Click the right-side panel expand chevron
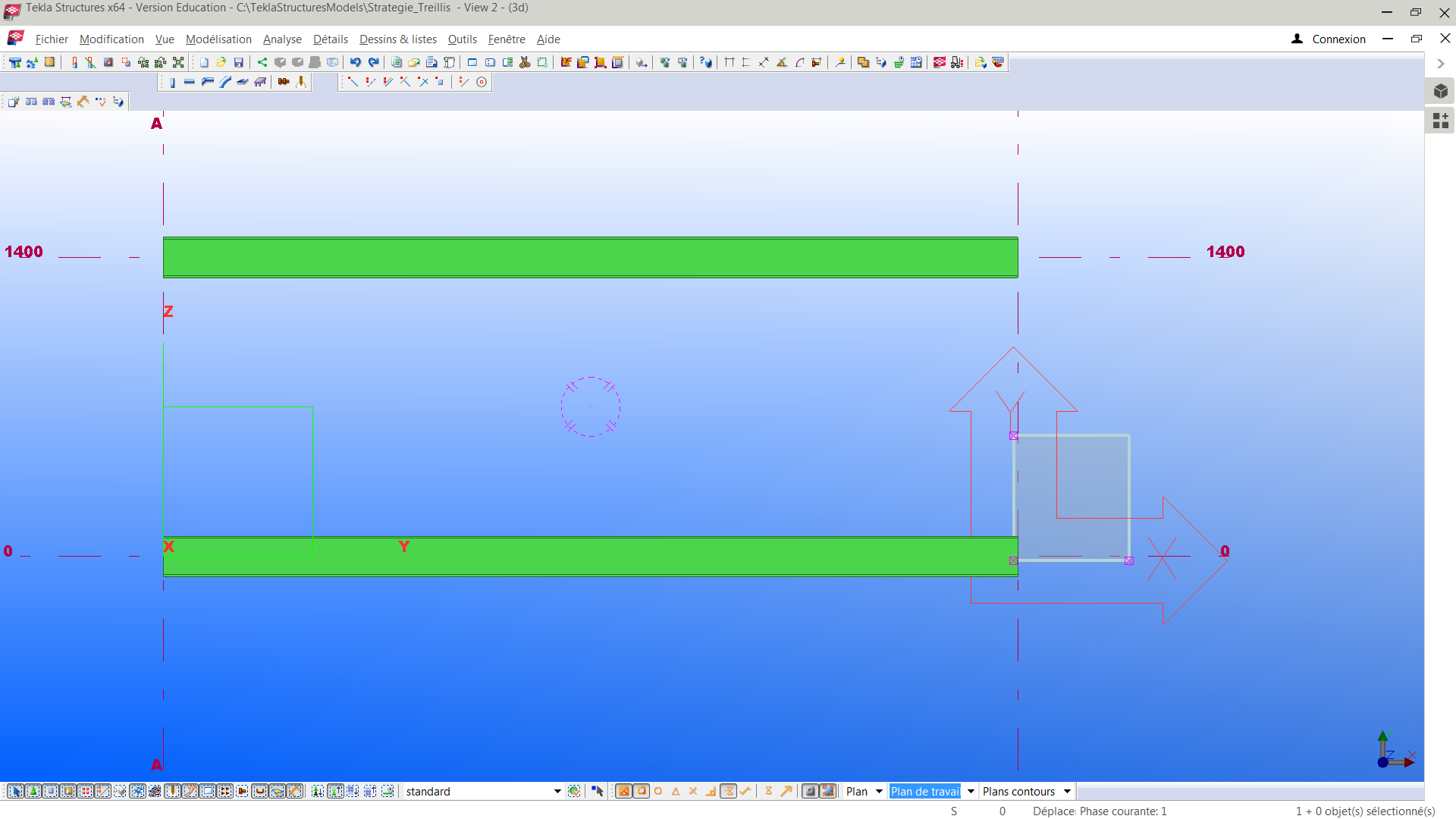 tap(1441, 64)
